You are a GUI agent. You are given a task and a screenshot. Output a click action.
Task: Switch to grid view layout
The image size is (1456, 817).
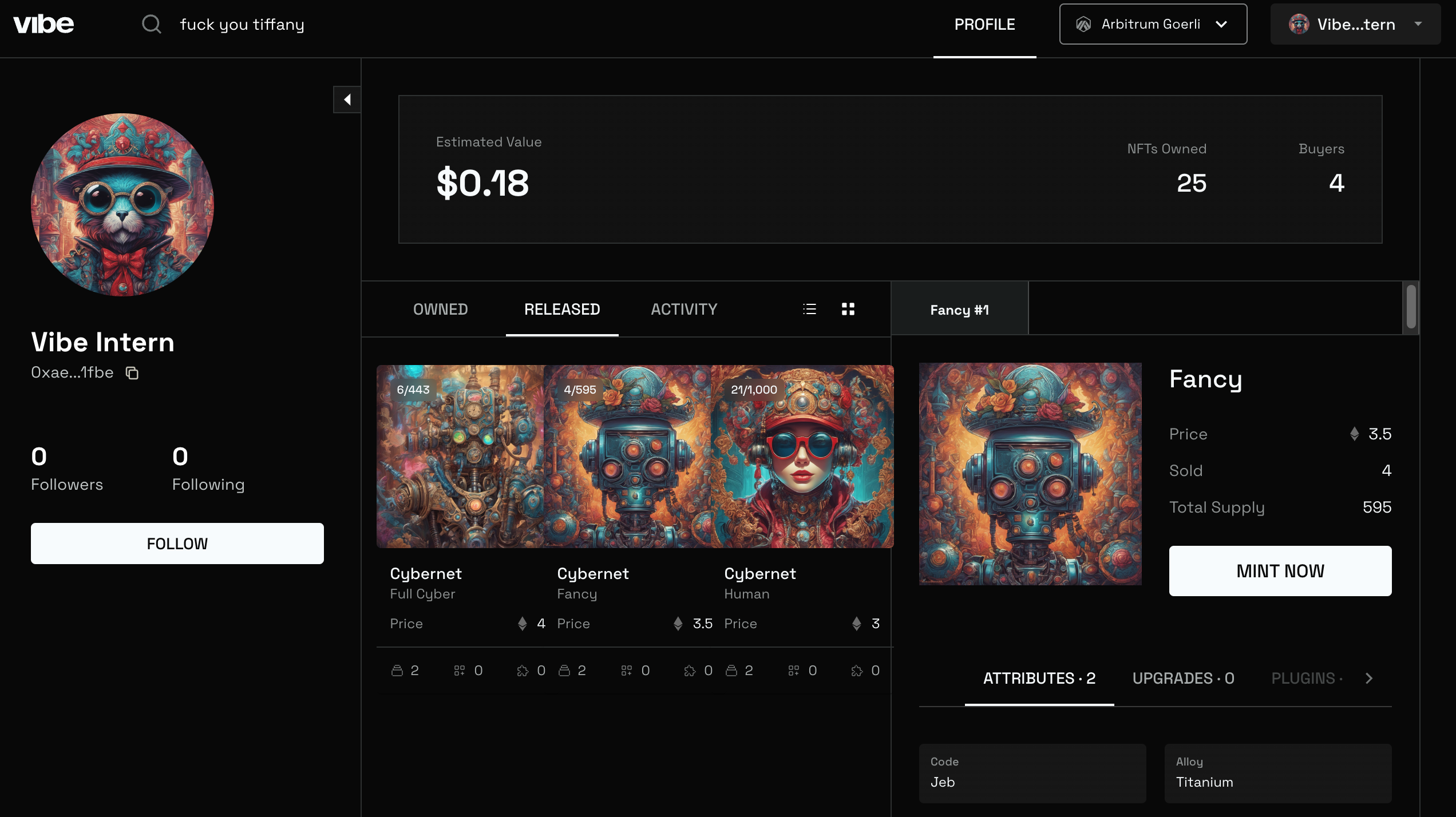(x=848, y=310)
